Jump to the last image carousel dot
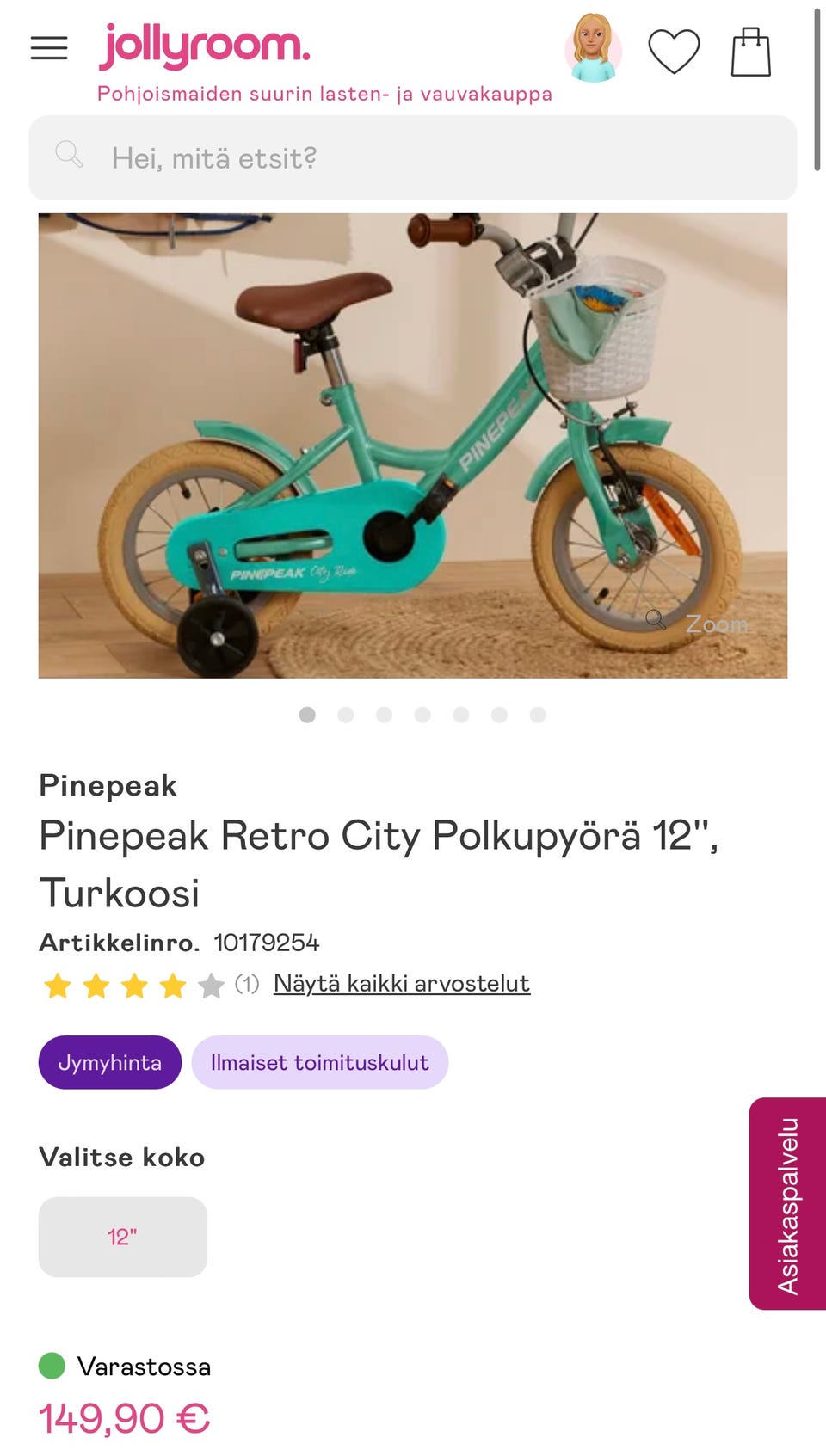This screenshot has width=826, height=1456. (x=538, y=715)
